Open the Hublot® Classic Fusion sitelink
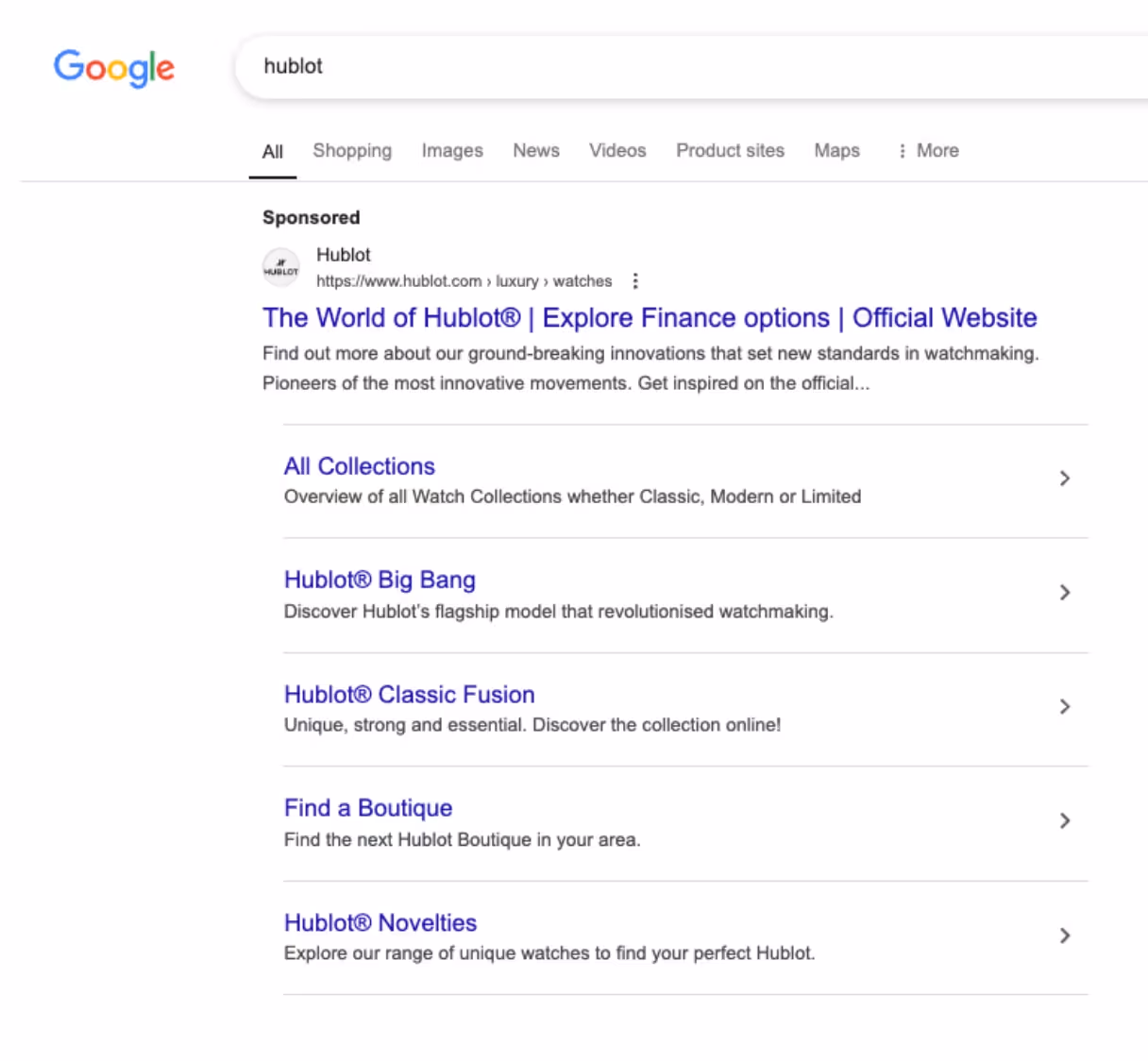Screen dimensions: 1148x1061 coord(410,695)
